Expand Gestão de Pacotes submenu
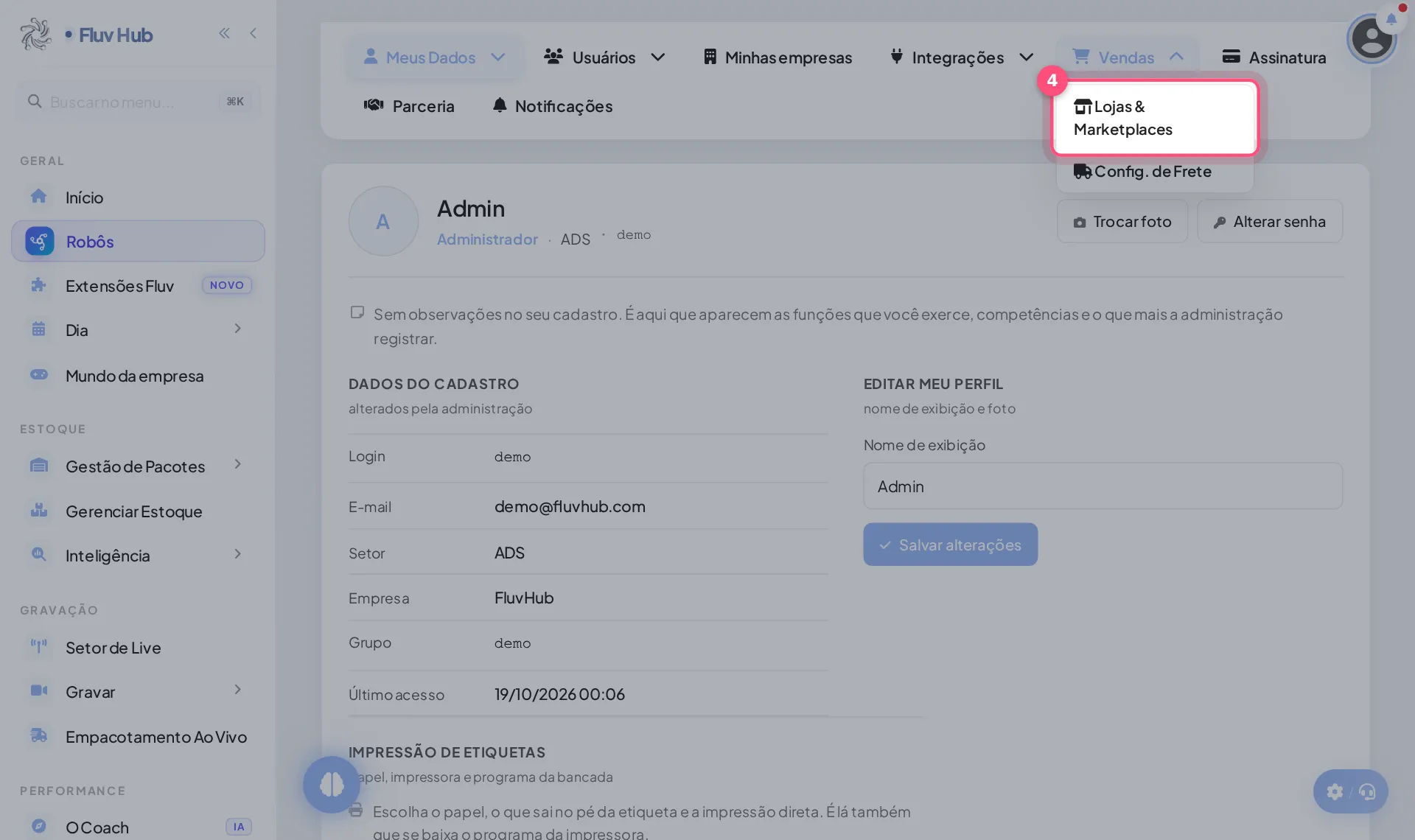 click(237, 464)
